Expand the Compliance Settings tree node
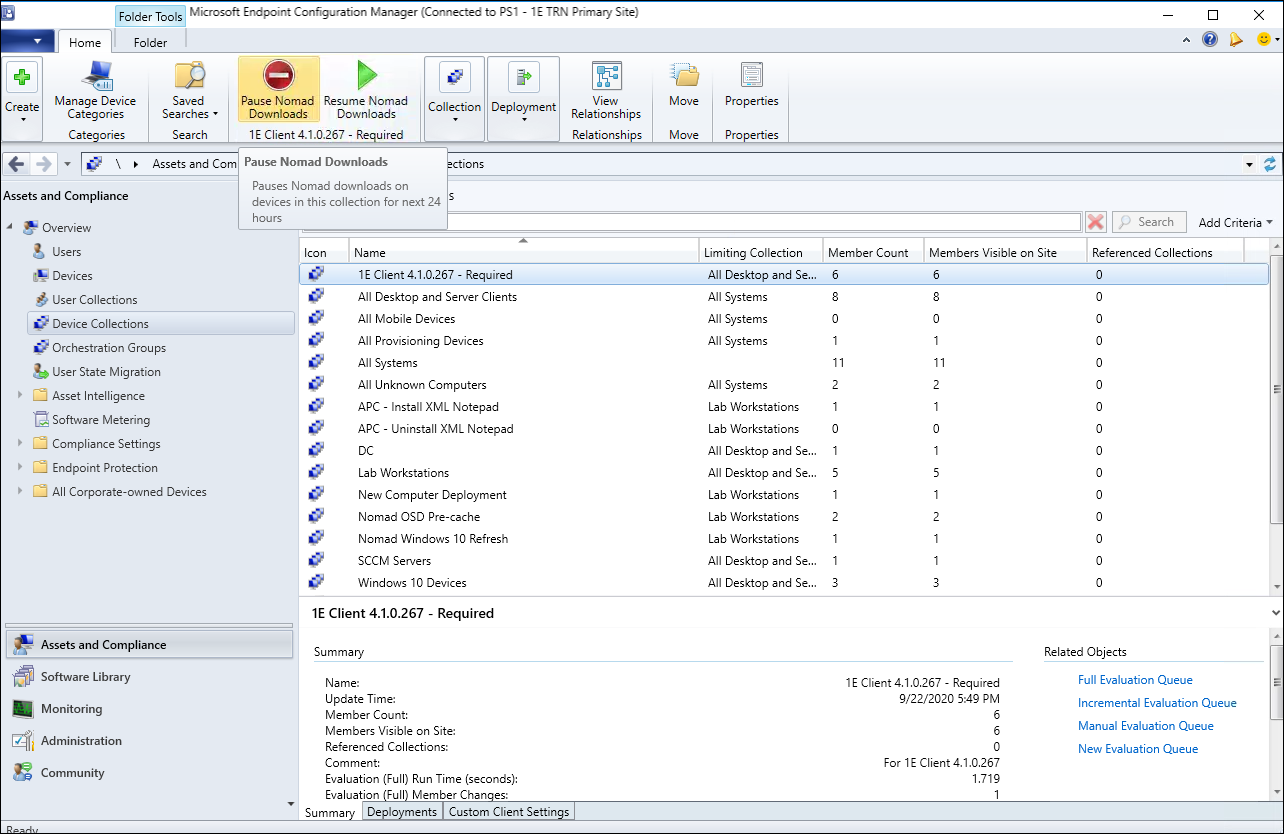 point(20,444)
